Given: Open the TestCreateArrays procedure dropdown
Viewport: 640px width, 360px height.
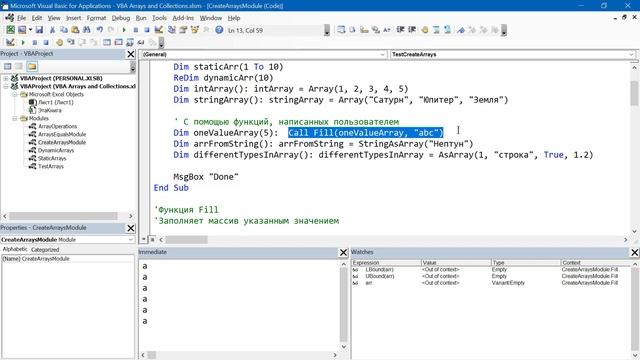Looking at the screenshot, I should pos(631,54).
